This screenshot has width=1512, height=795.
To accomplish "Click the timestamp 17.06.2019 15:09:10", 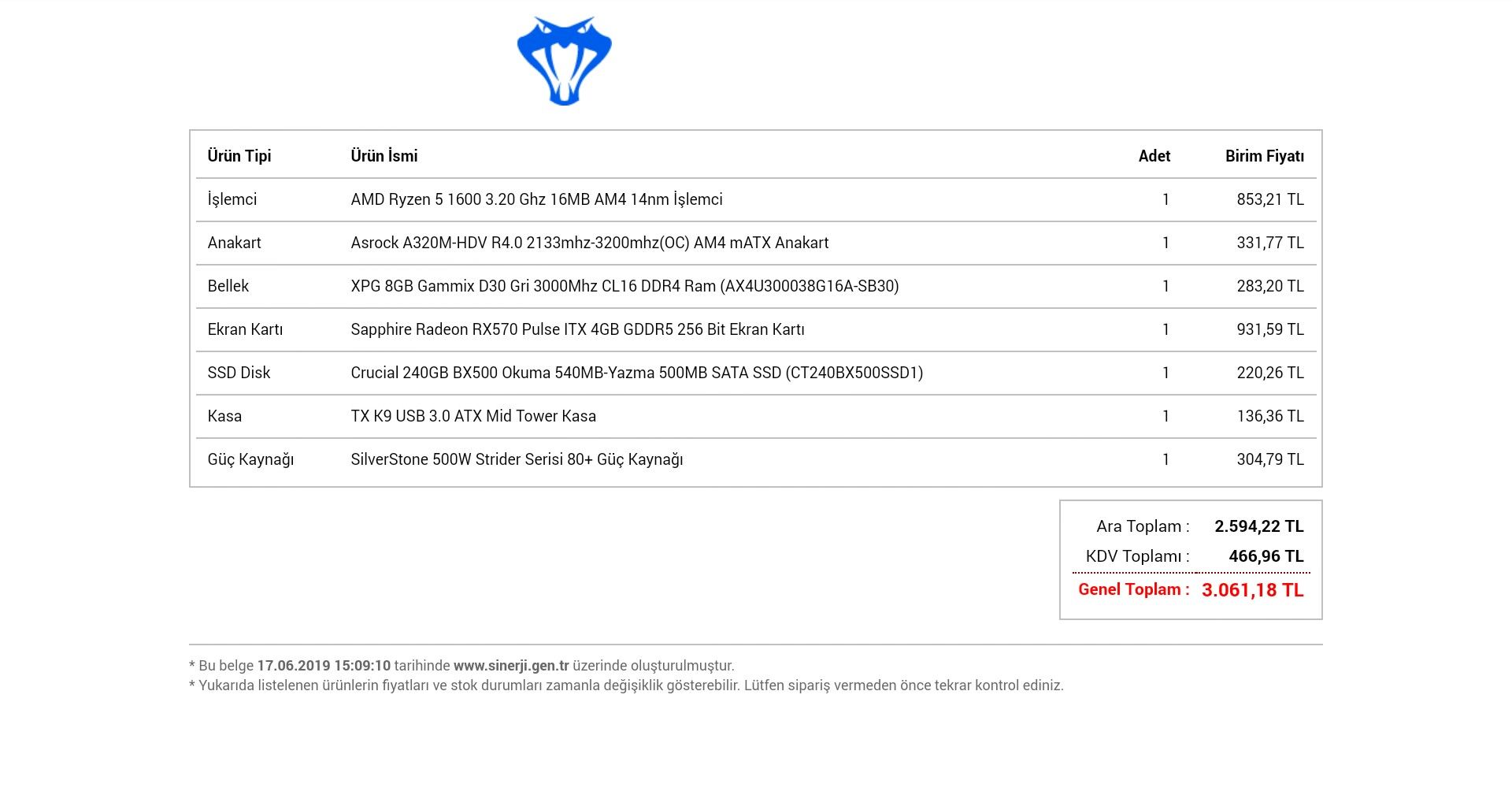I will click(x=324, y=666).
